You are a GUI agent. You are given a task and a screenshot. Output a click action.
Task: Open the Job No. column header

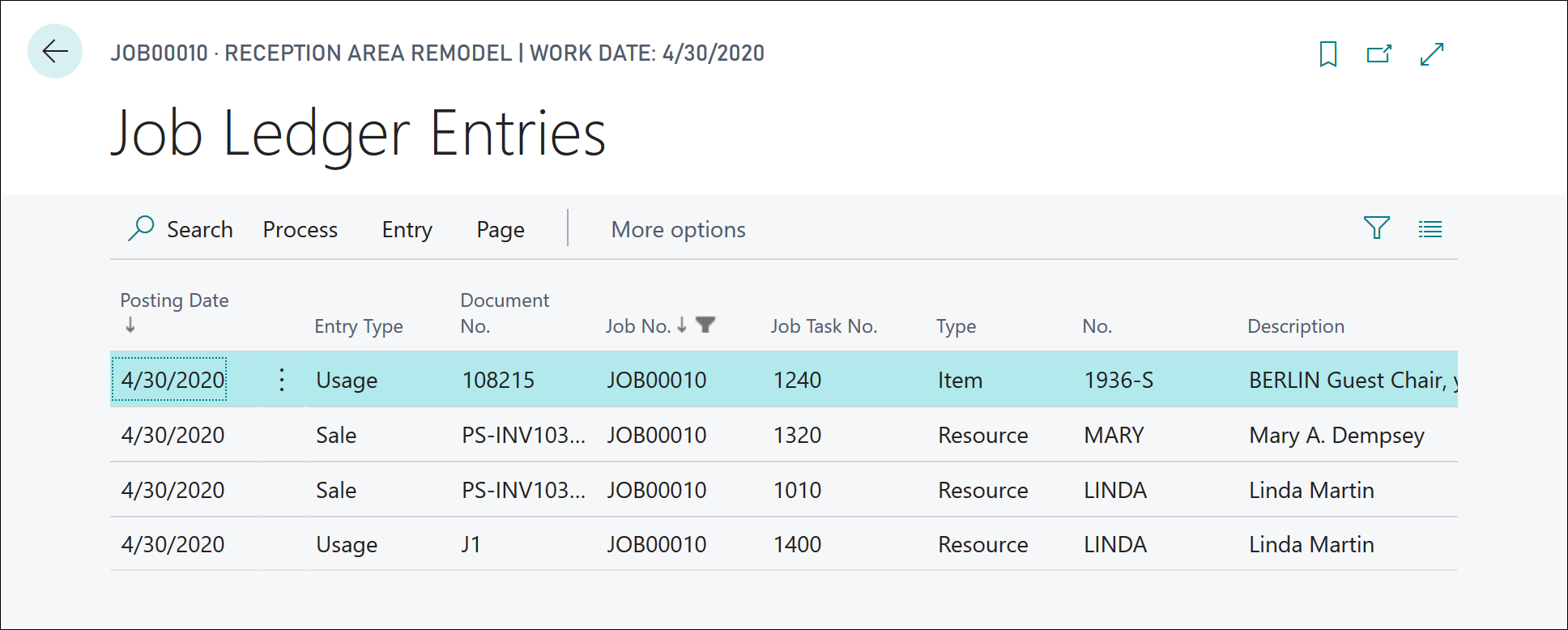(x=638, y=326)
